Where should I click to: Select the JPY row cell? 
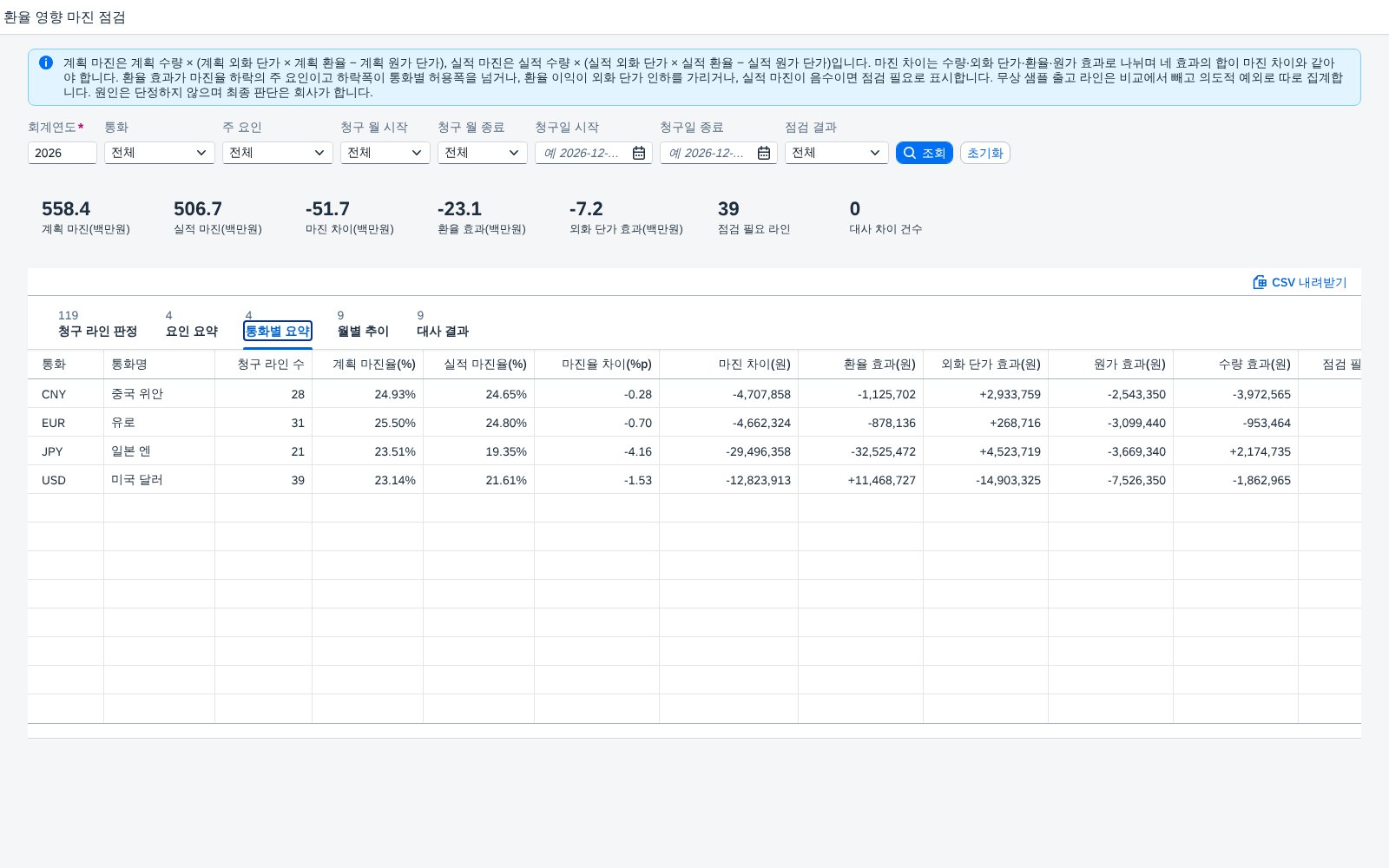point(66,451)
